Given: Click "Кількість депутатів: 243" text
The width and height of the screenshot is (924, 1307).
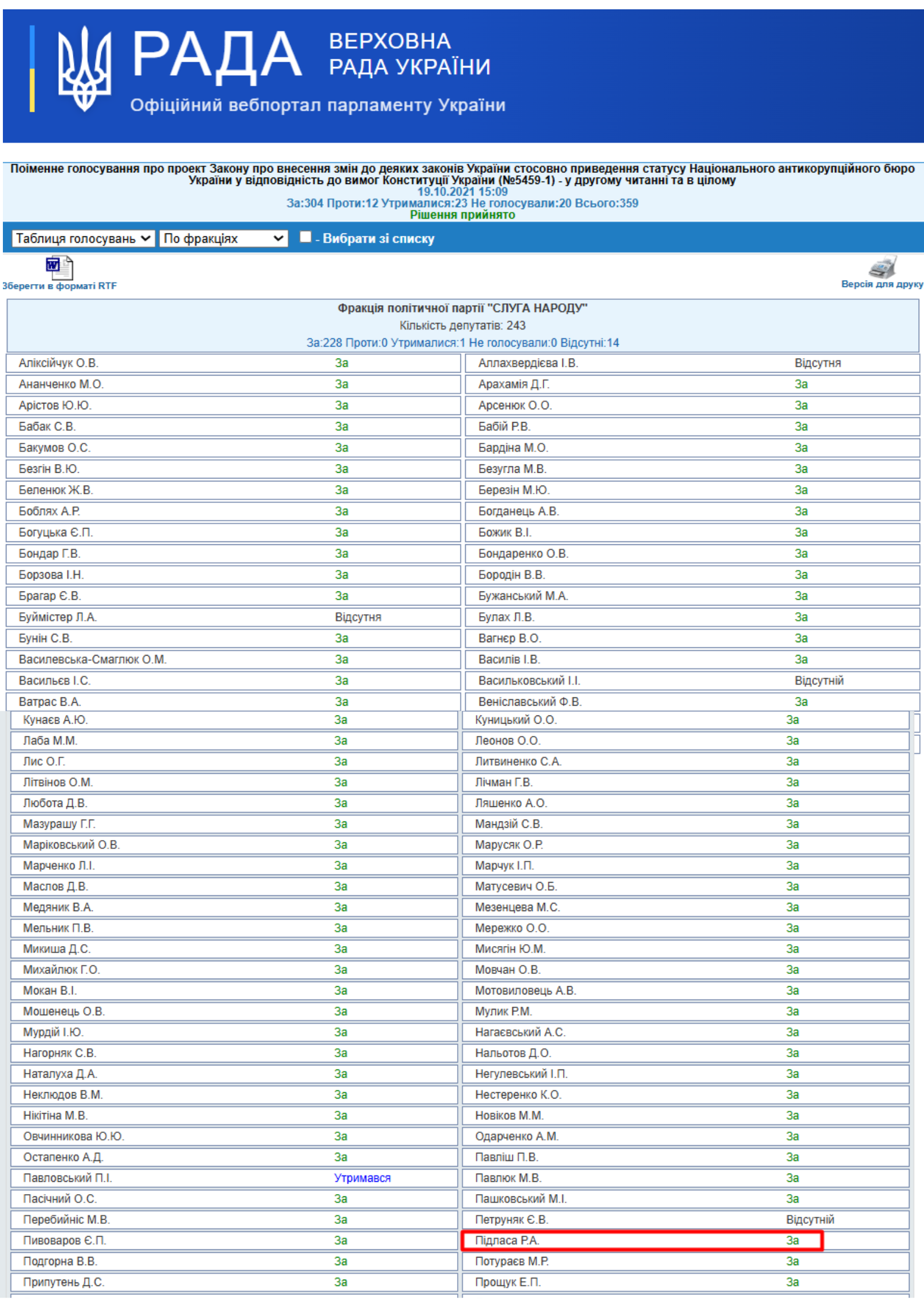Looking at the screenshot, I should pyautogui.click(x=462, y=325).
